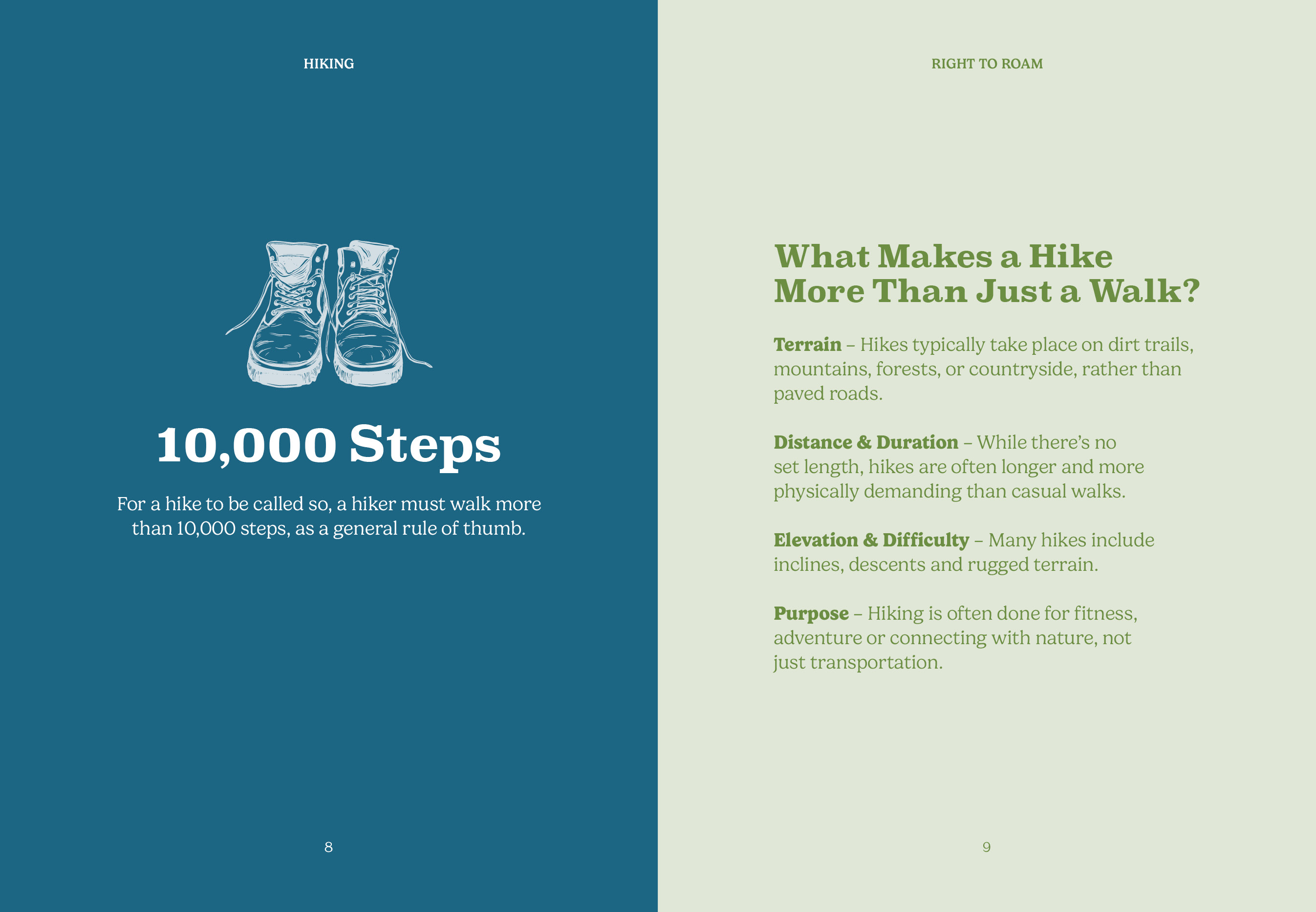
Task: Select the 'What Makes a Hike' heading
Action: [x=943, y=256]
